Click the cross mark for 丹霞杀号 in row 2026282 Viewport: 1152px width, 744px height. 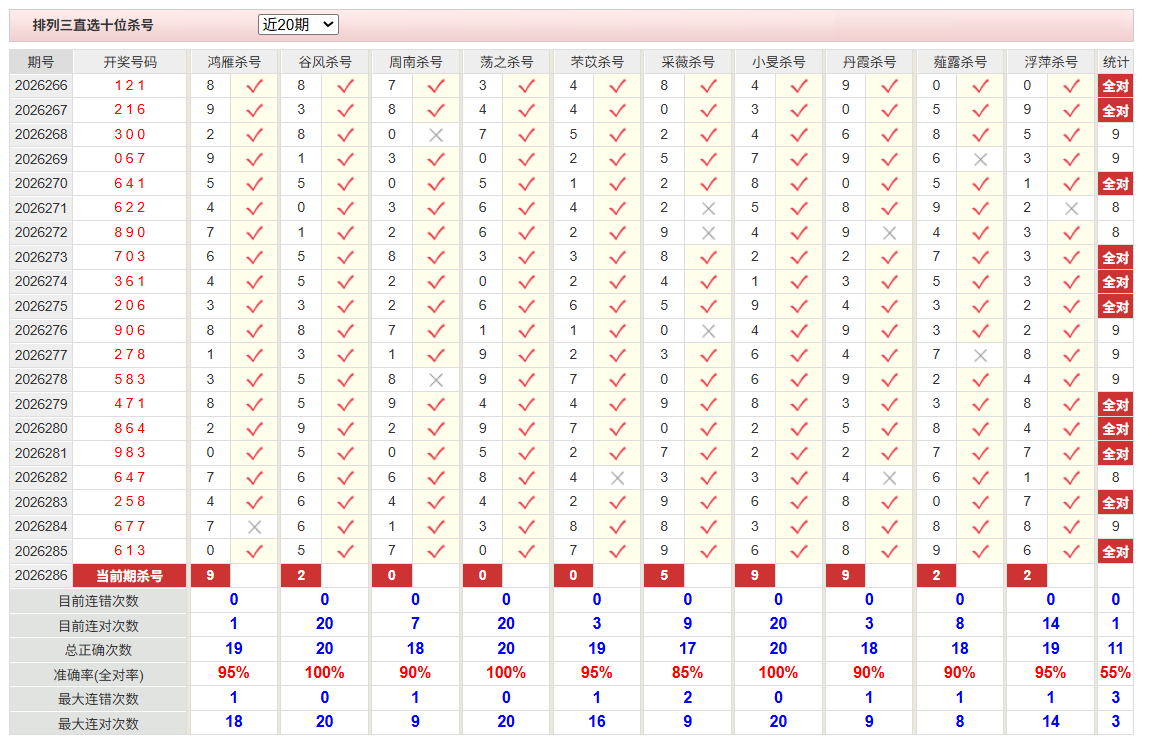tap(890, 478)
